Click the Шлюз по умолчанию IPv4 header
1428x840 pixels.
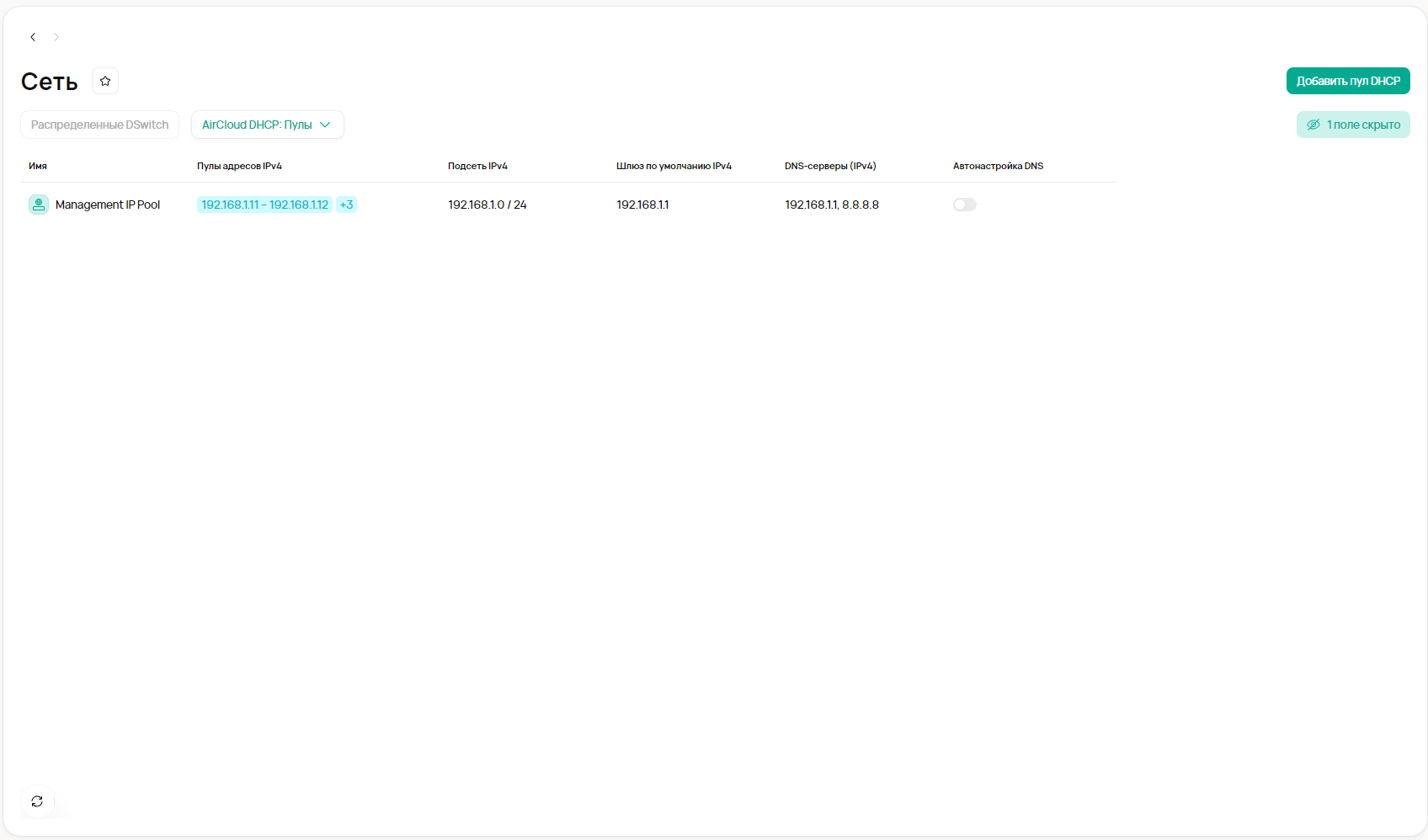click(x=674, y=166)
